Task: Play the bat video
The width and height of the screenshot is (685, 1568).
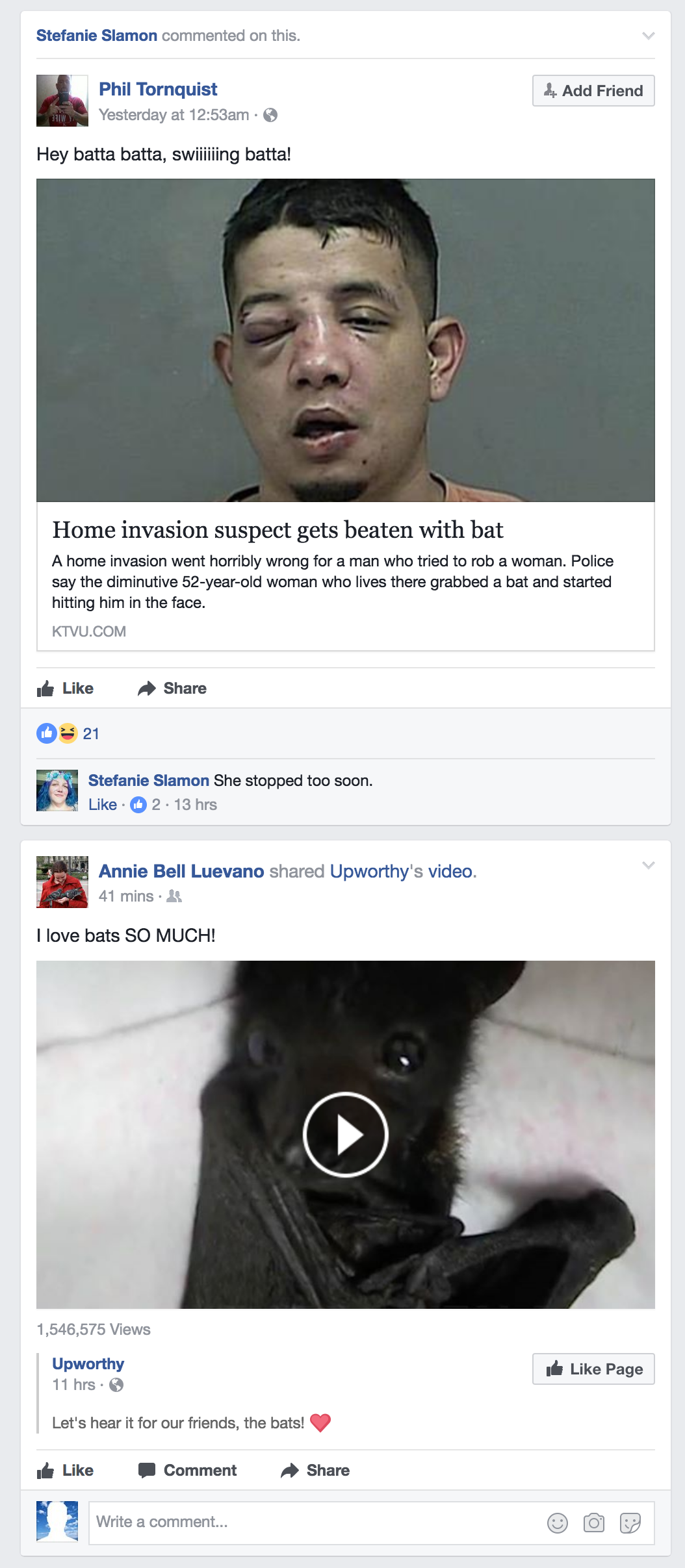Action: coord(346,1135)
